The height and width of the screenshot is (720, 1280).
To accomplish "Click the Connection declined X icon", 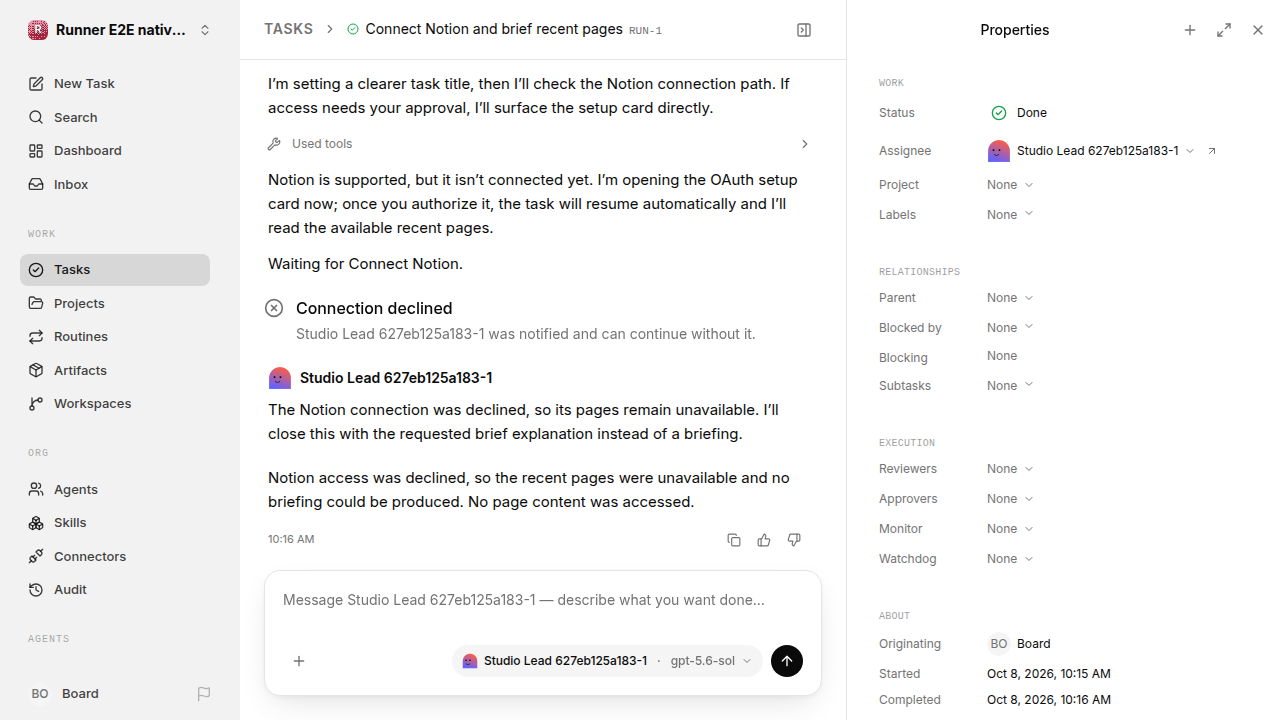I will point(274,308).
